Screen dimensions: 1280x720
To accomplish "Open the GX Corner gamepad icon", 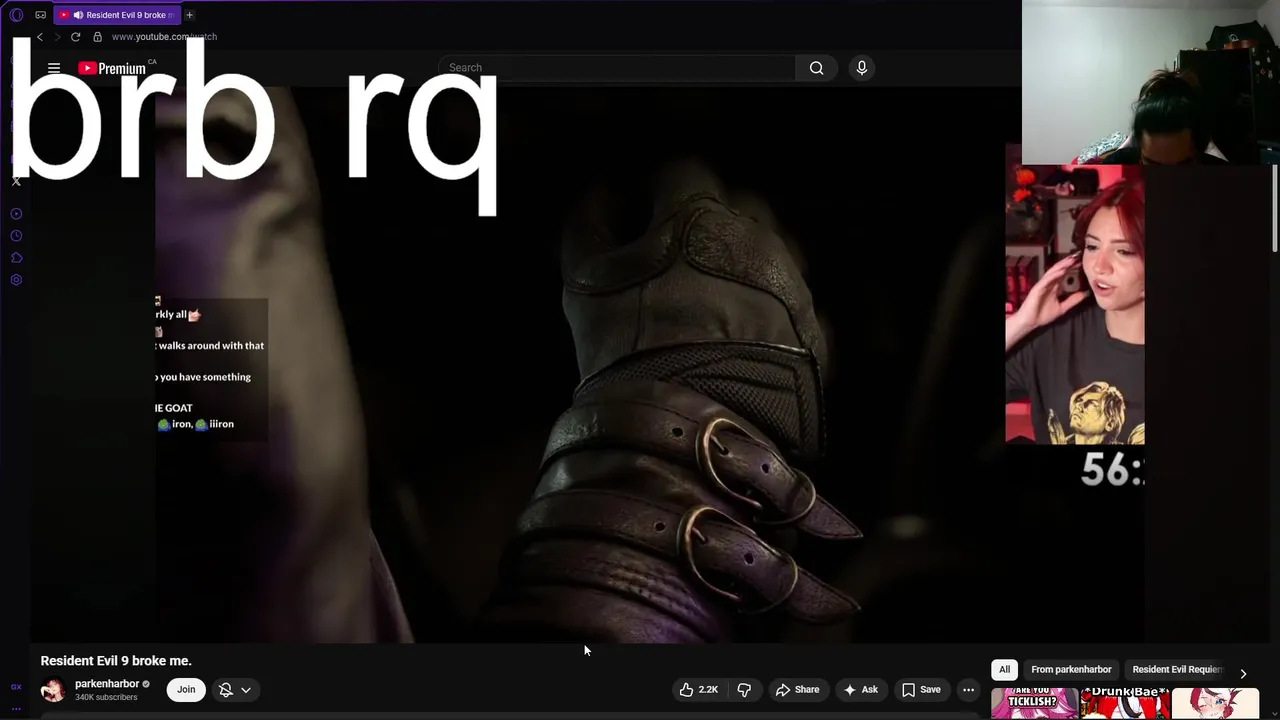I will tap(40, 15).
